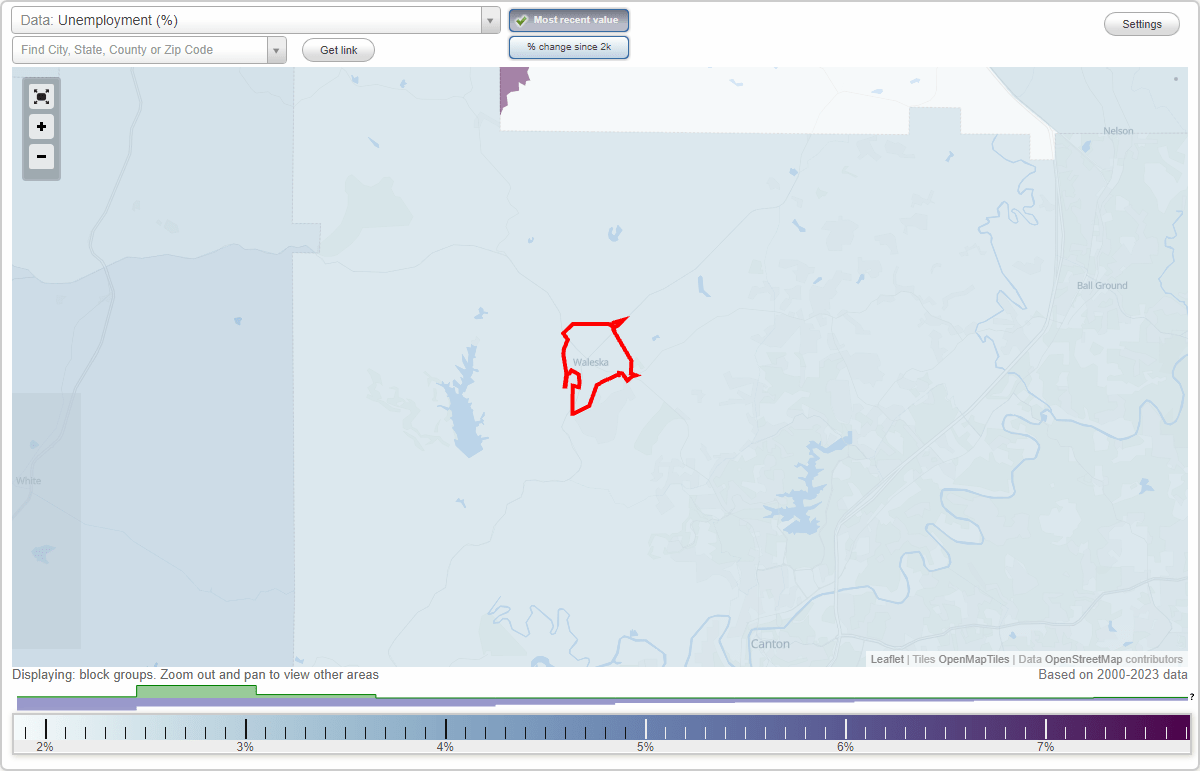Open the OpenMapTiles attribution link
1200x771 pixels.
click(973, 659)
